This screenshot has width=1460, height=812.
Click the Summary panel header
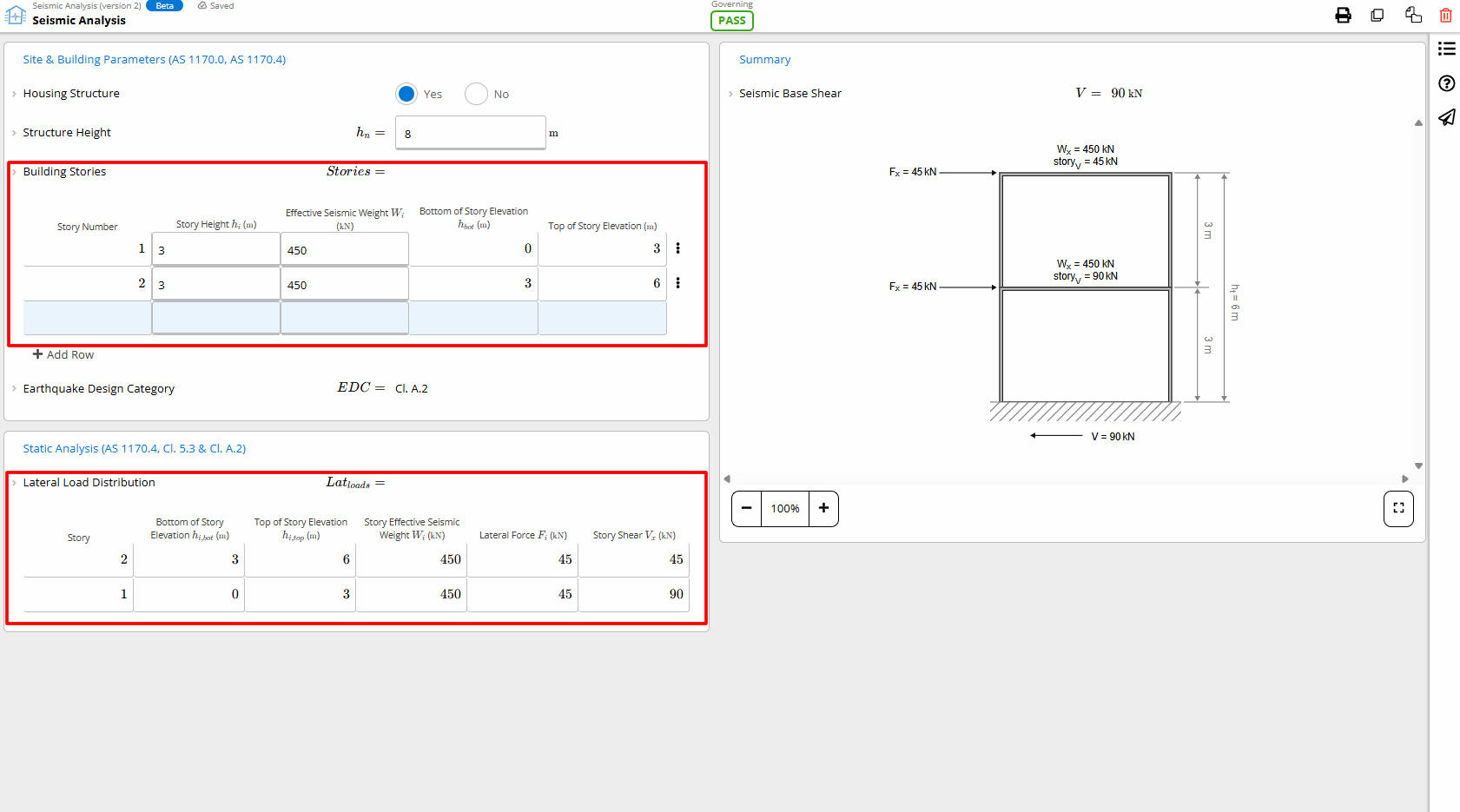click(x=765, y=59)
